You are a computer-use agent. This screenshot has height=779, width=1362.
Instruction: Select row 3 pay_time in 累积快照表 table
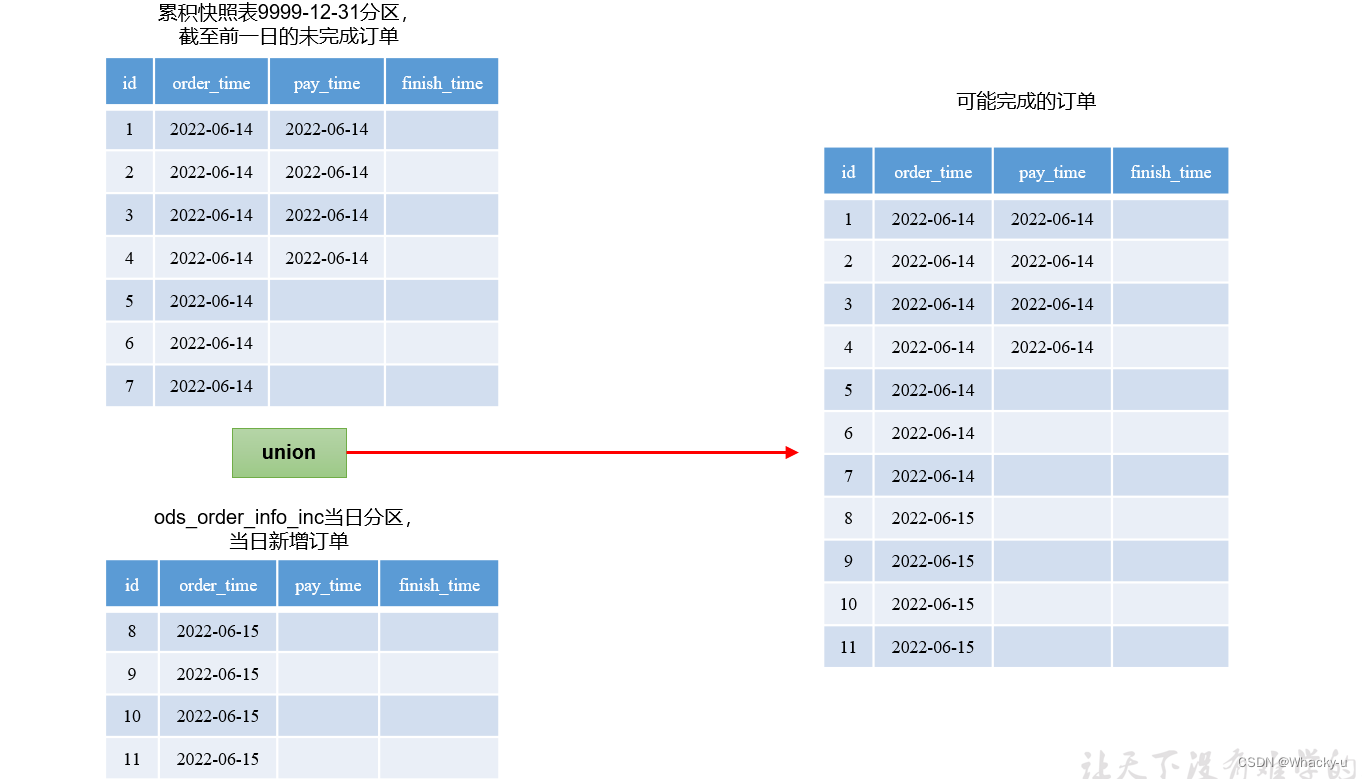[x=327, y=215]
